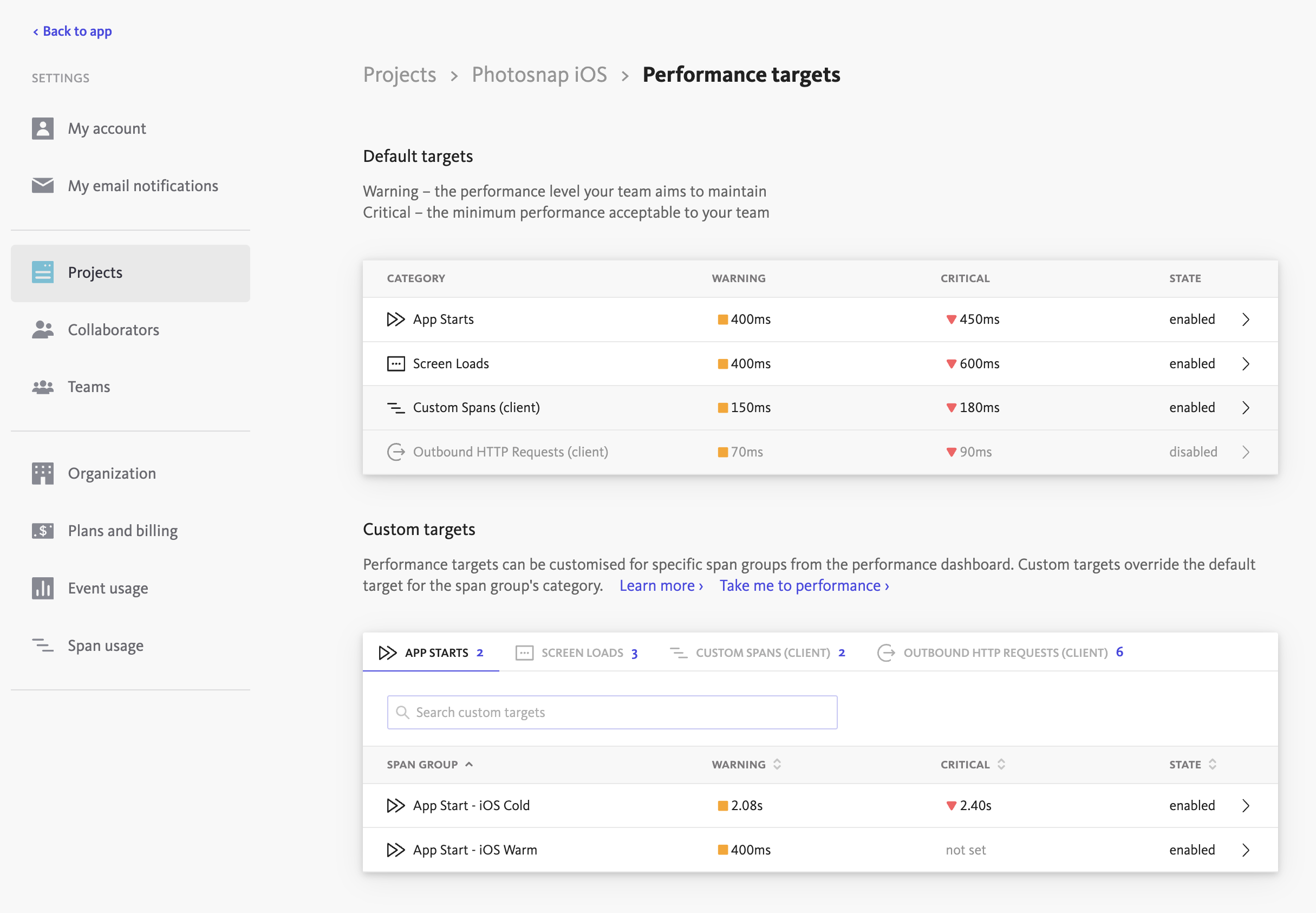Select the Teams icon in sidebar
The image size is (1316, 913).
tap(43, 387)
